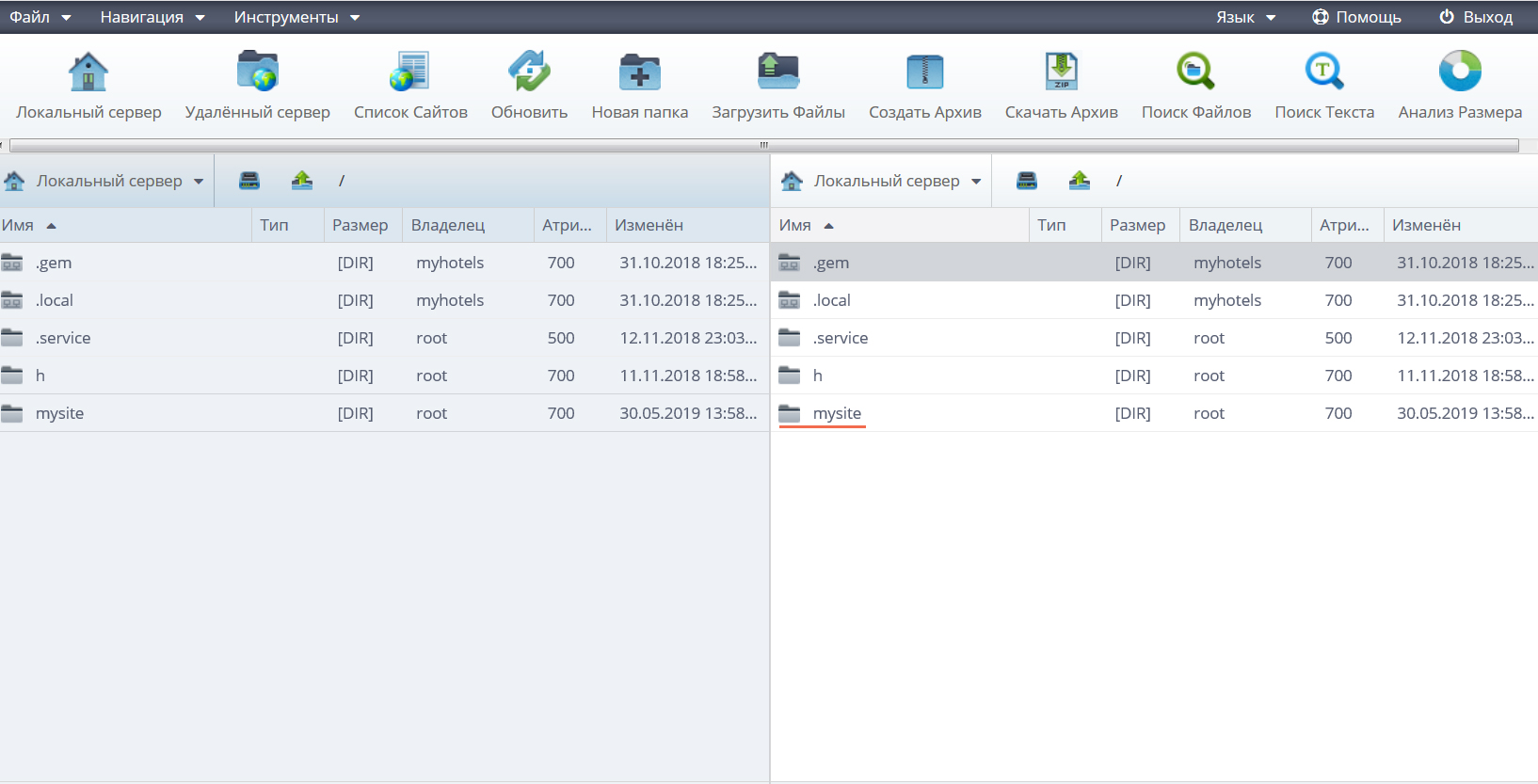Click 700 attribute of .local, right panel
This screenshot has height=784, width=1538.
pos(1338,300)
